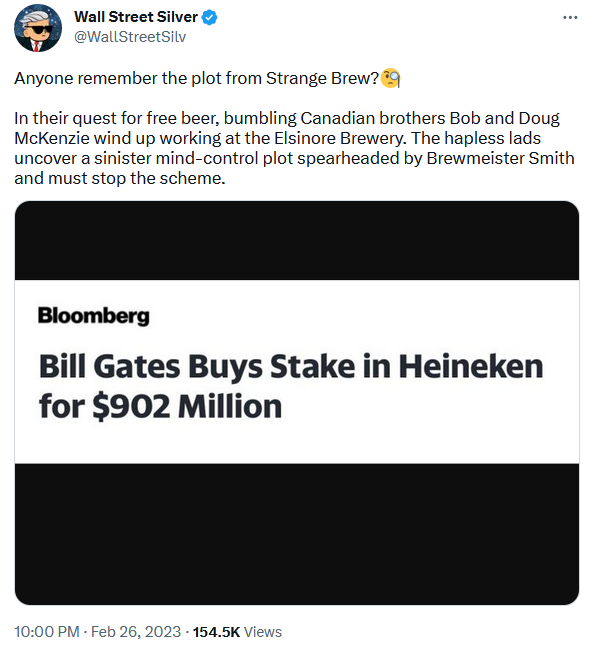Open the Wall Street Silver profile avatar
The width and height of the screenshot is (593, 654).
[38, 28]
